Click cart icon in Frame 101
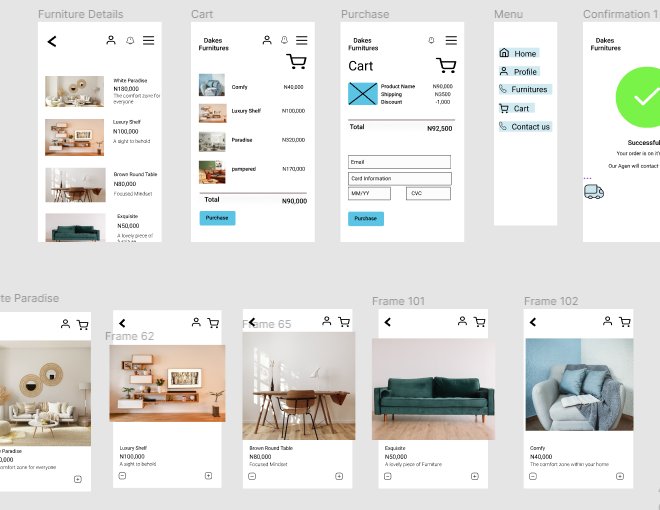 (479, 322)
